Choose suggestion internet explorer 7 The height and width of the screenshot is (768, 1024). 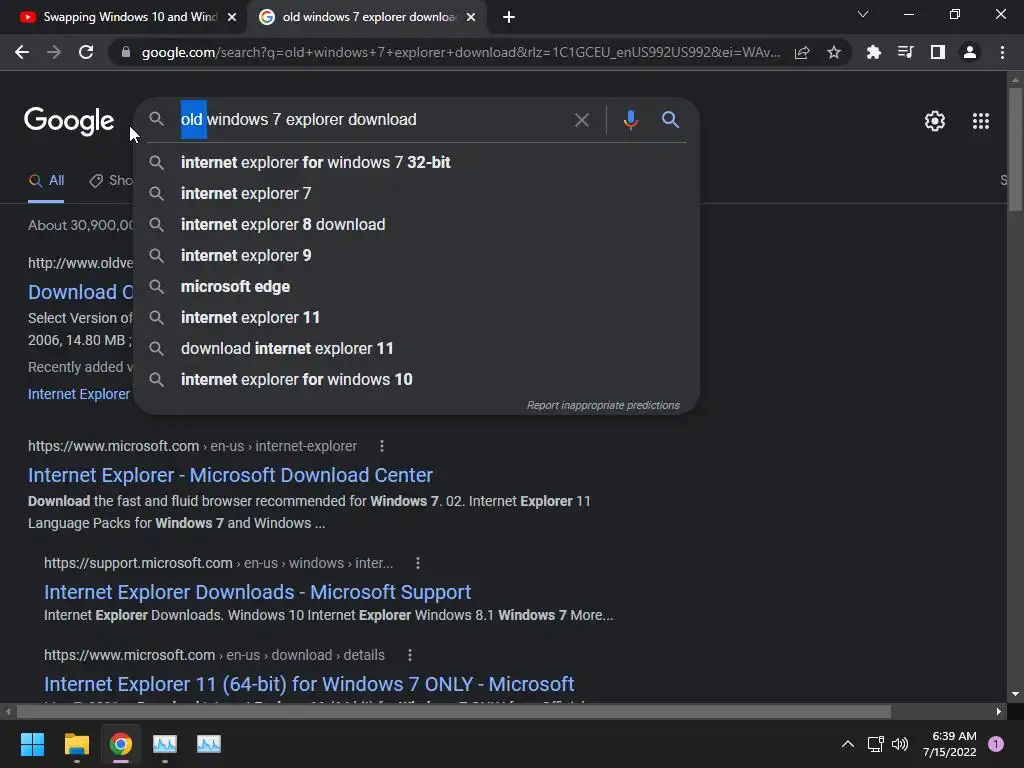click(x=417, y=193)
